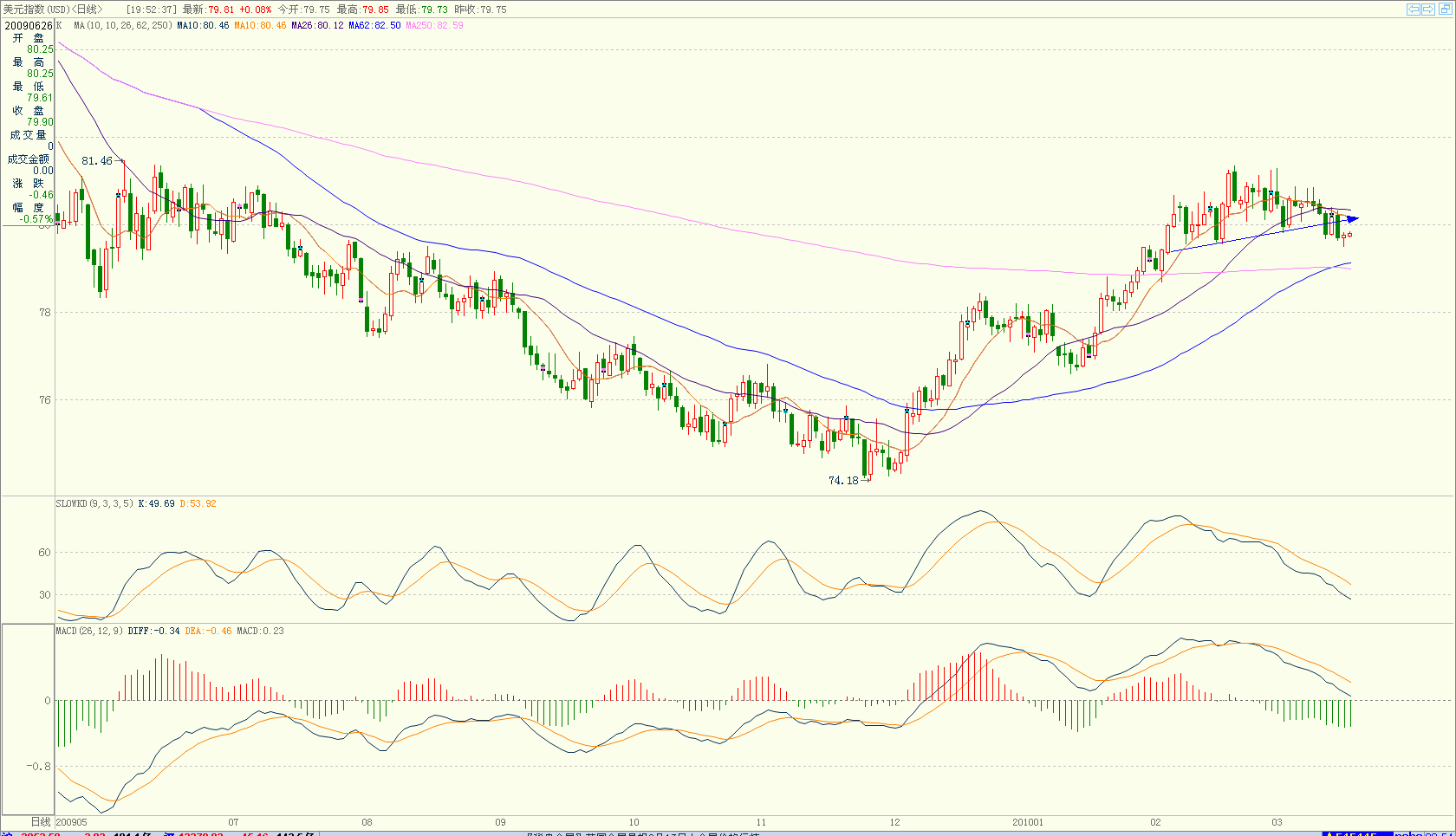Select the black MA10:80.46 legend value

click(203, 25)
